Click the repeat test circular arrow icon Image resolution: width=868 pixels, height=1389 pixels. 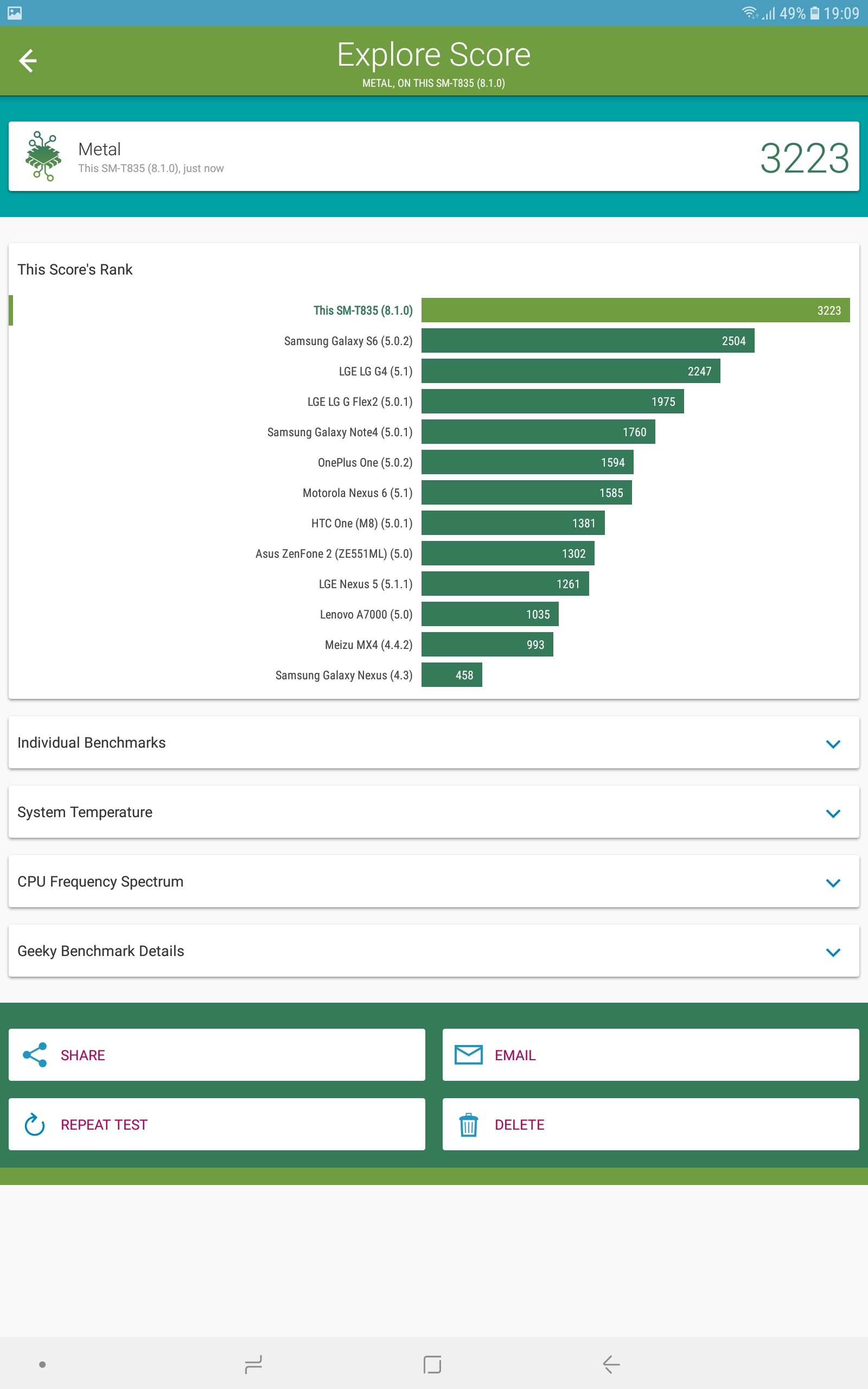point(34,1124)
